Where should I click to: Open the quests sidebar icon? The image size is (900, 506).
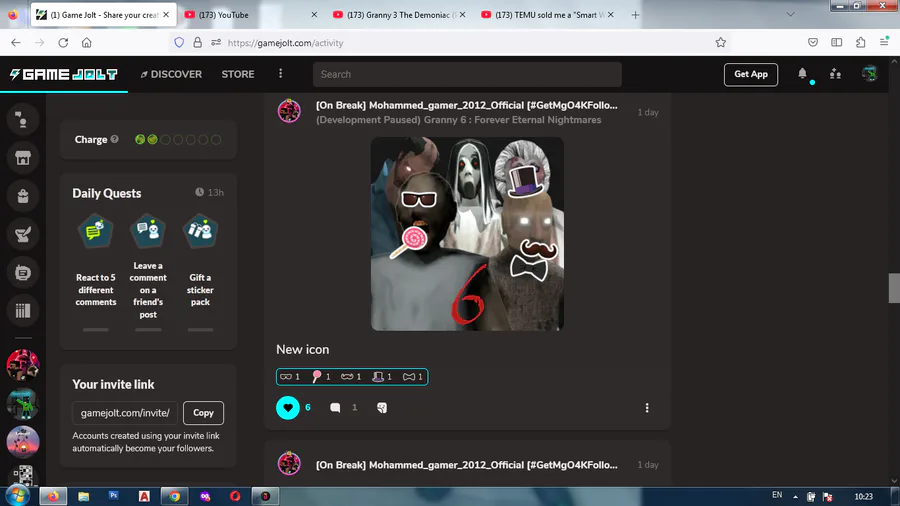coord(23,234)
